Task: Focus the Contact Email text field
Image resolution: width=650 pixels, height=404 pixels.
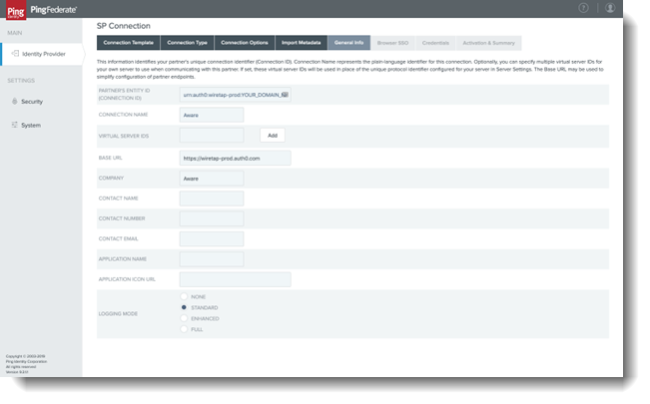Action: pyautogui.click(x=211, y=239)
